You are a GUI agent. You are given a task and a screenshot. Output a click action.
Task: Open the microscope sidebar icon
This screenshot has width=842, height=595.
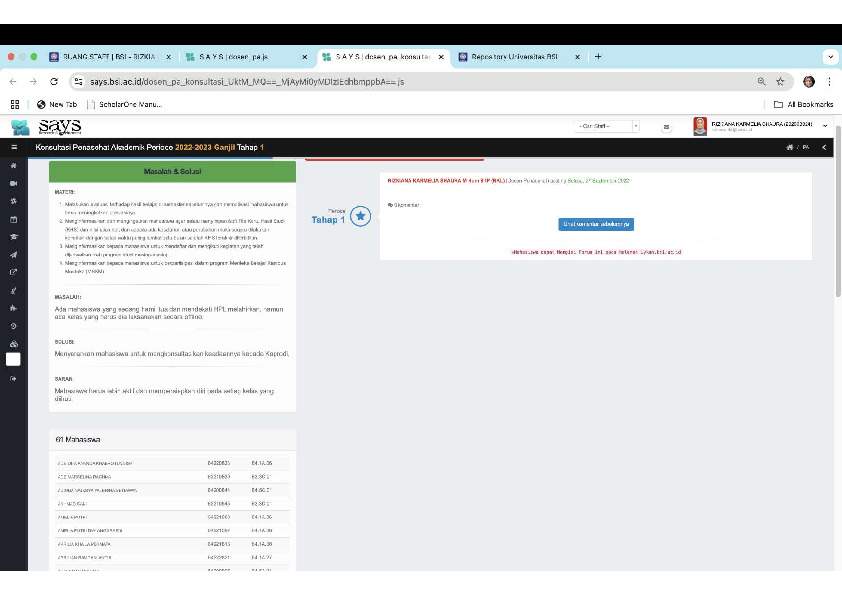coord(13,291)
